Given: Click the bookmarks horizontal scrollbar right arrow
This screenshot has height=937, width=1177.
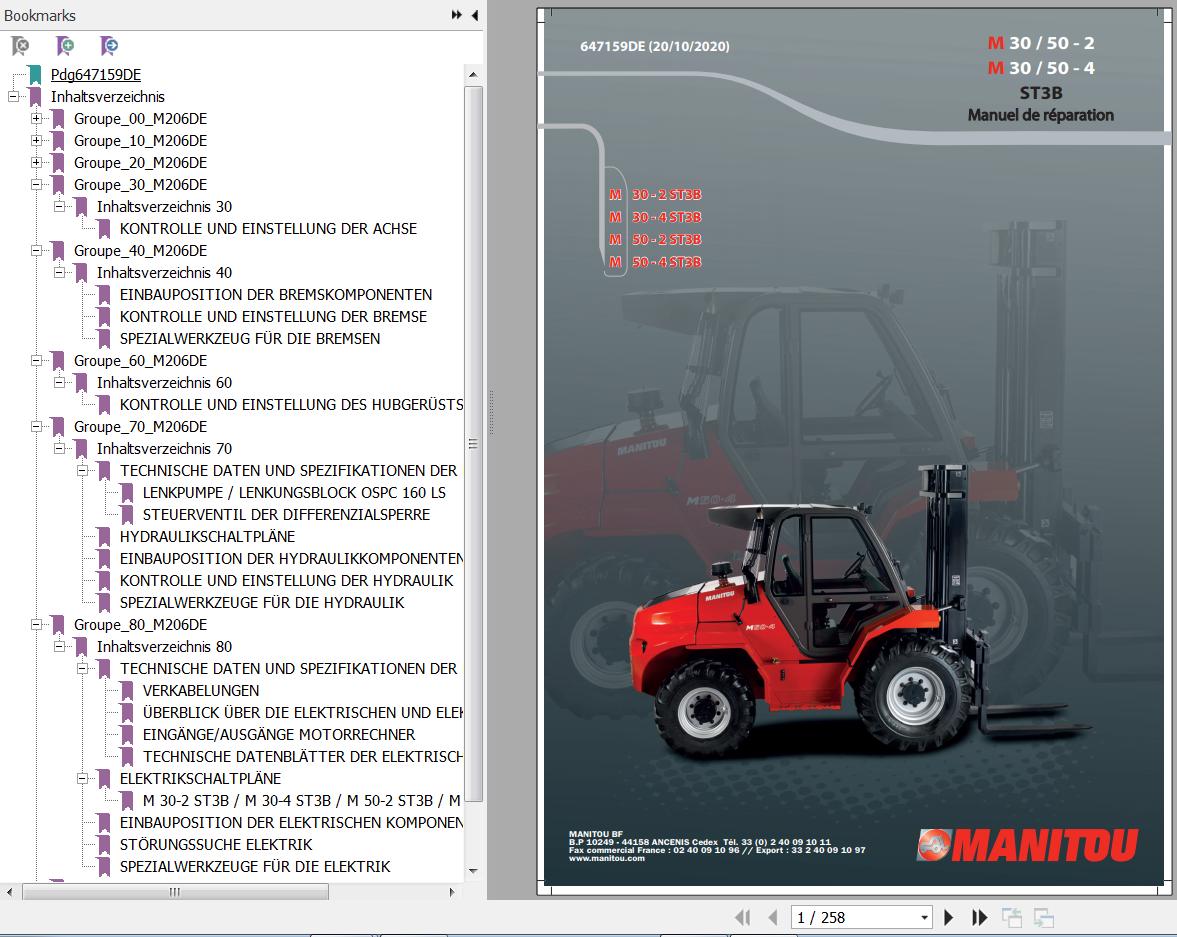Looking at the screenshot, I should (x=452, y=892).
